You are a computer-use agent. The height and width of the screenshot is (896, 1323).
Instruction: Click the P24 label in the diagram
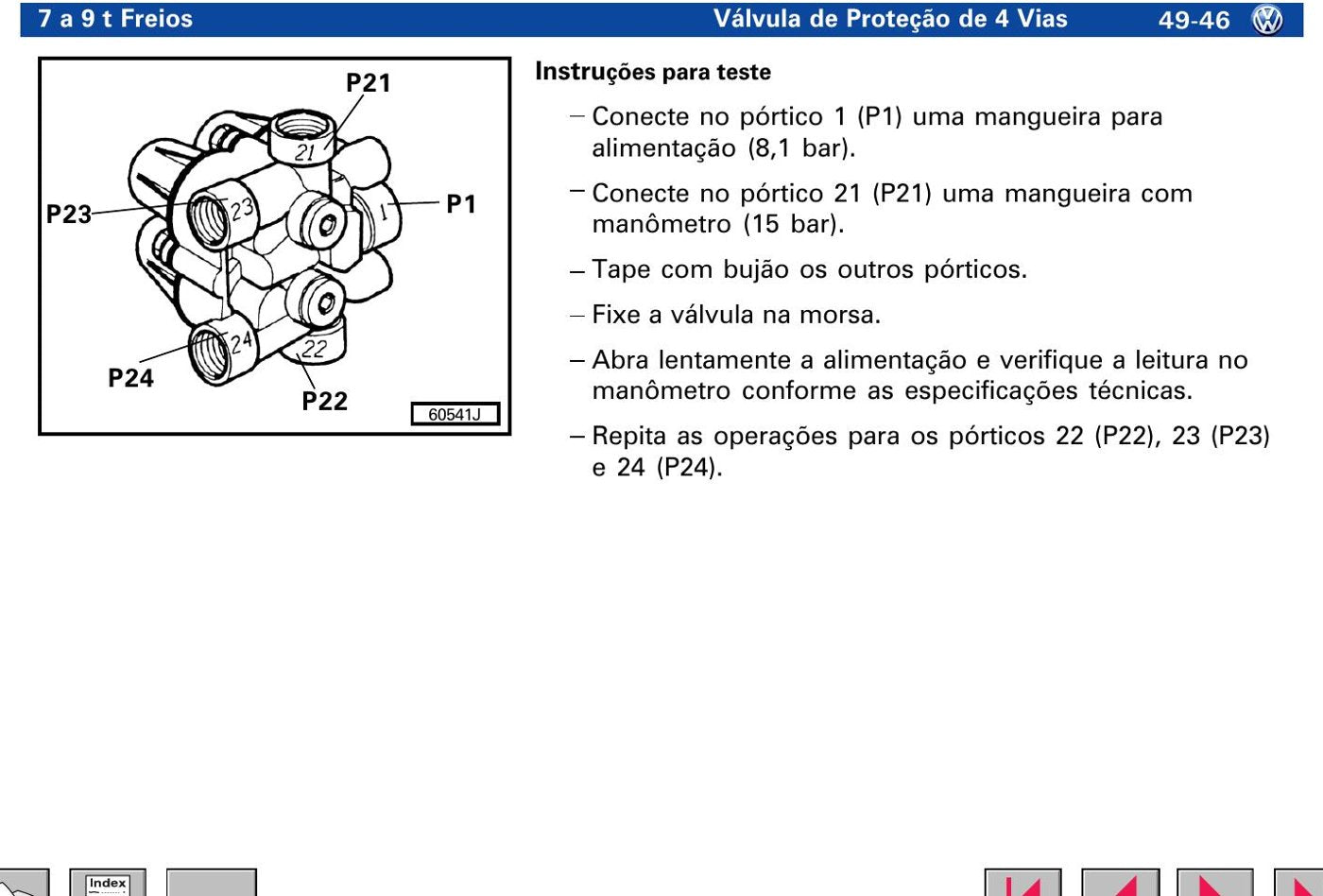click(130, 378)
